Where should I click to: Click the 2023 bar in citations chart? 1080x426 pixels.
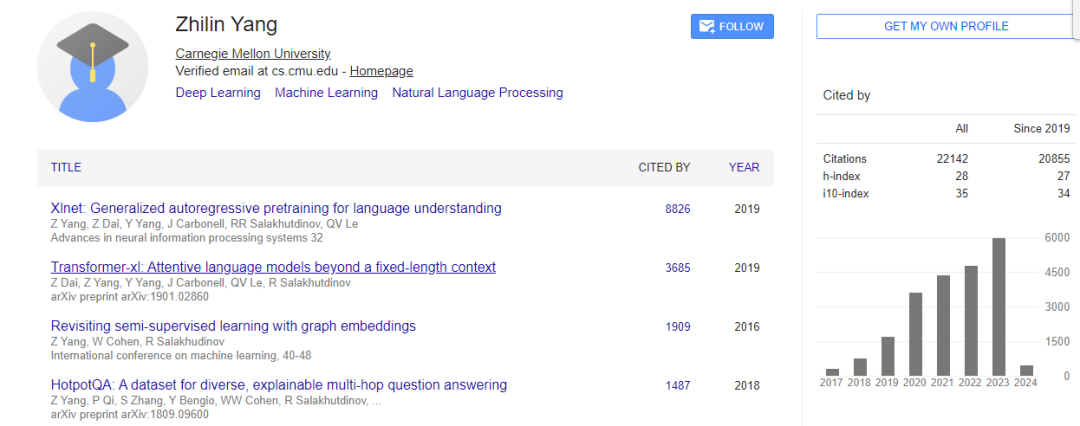pyautogui.click(x=998, y=306)
